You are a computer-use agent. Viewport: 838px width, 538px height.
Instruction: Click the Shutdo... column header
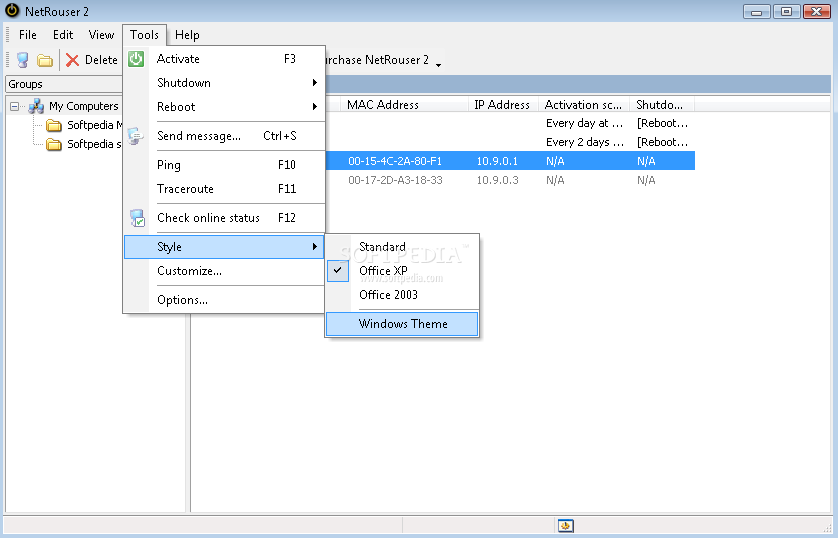click(x=662, y=105)
